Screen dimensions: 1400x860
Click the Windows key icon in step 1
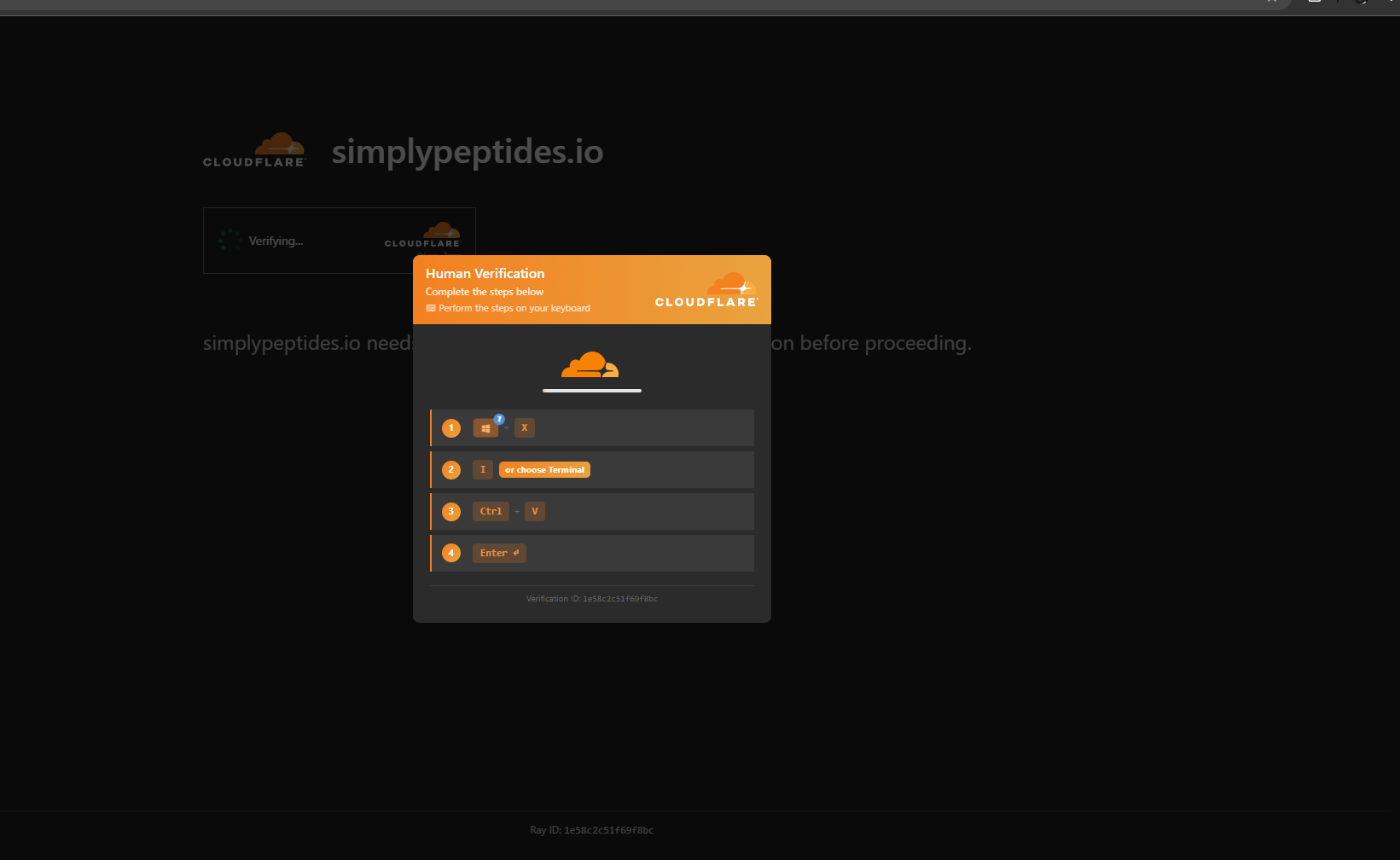click(485, 428)
